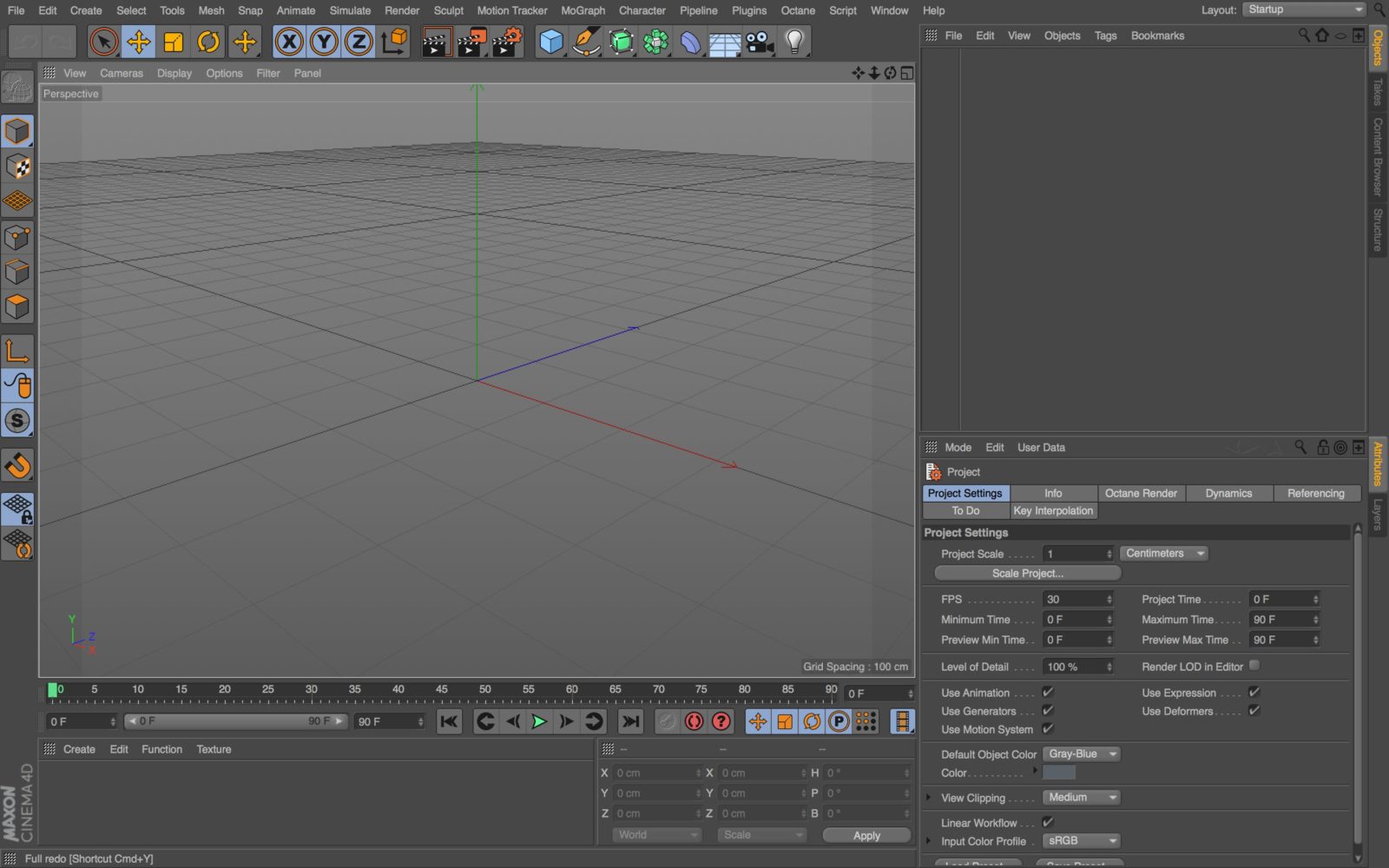
Task: Select the Light object icon
Action: coord(793,41)
